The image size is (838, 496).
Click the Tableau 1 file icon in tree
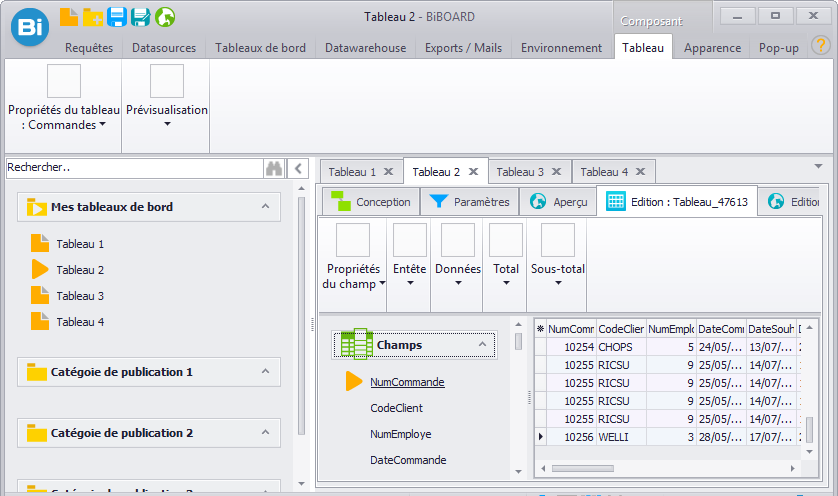tap(40, 243)
